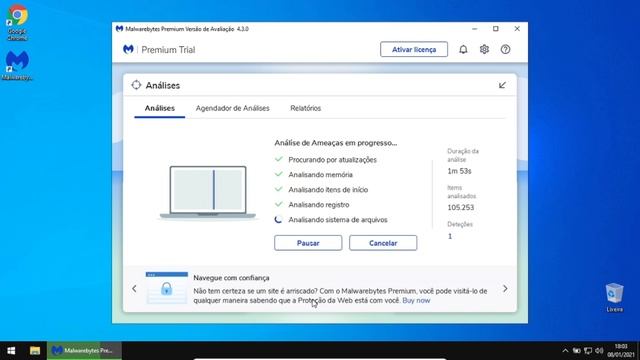Open the help question mark icon

[505, 49]
